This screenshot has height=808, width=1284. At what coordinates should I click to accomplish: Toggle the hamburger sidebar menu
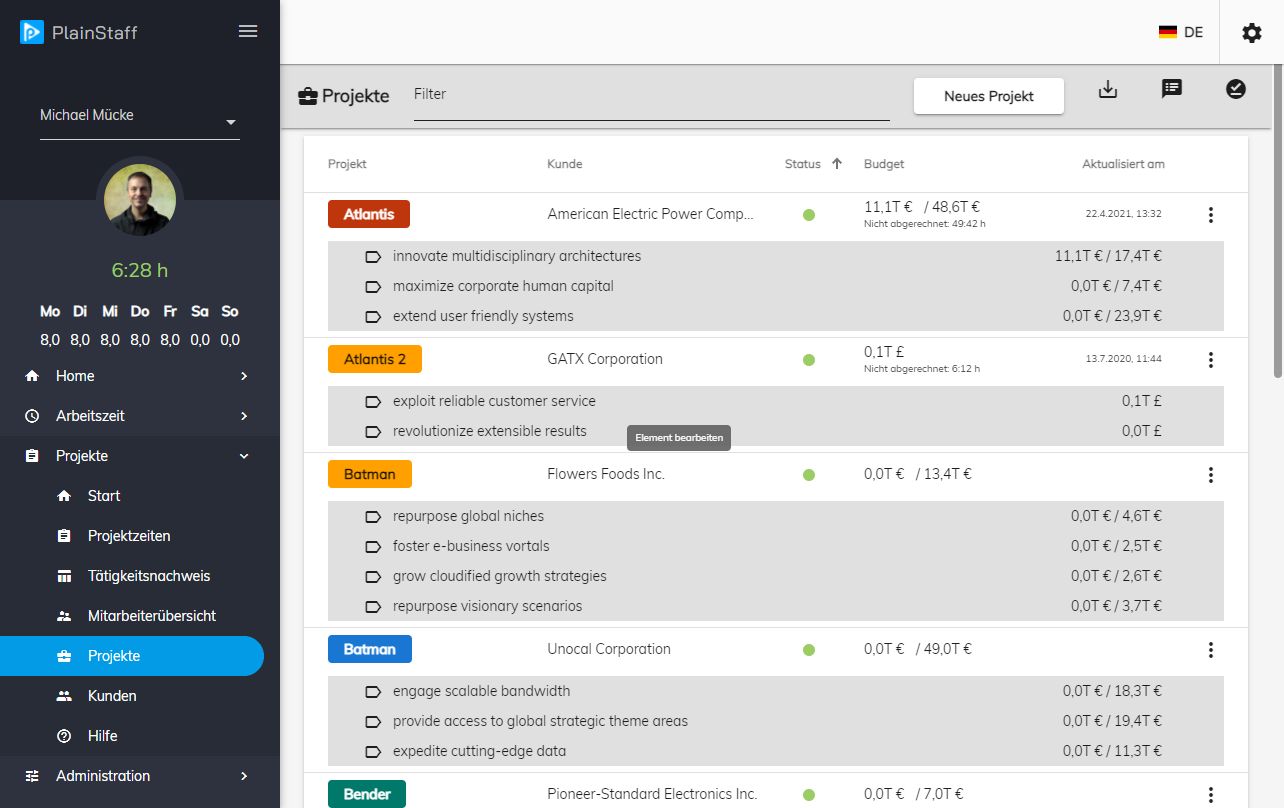point(248,31)
